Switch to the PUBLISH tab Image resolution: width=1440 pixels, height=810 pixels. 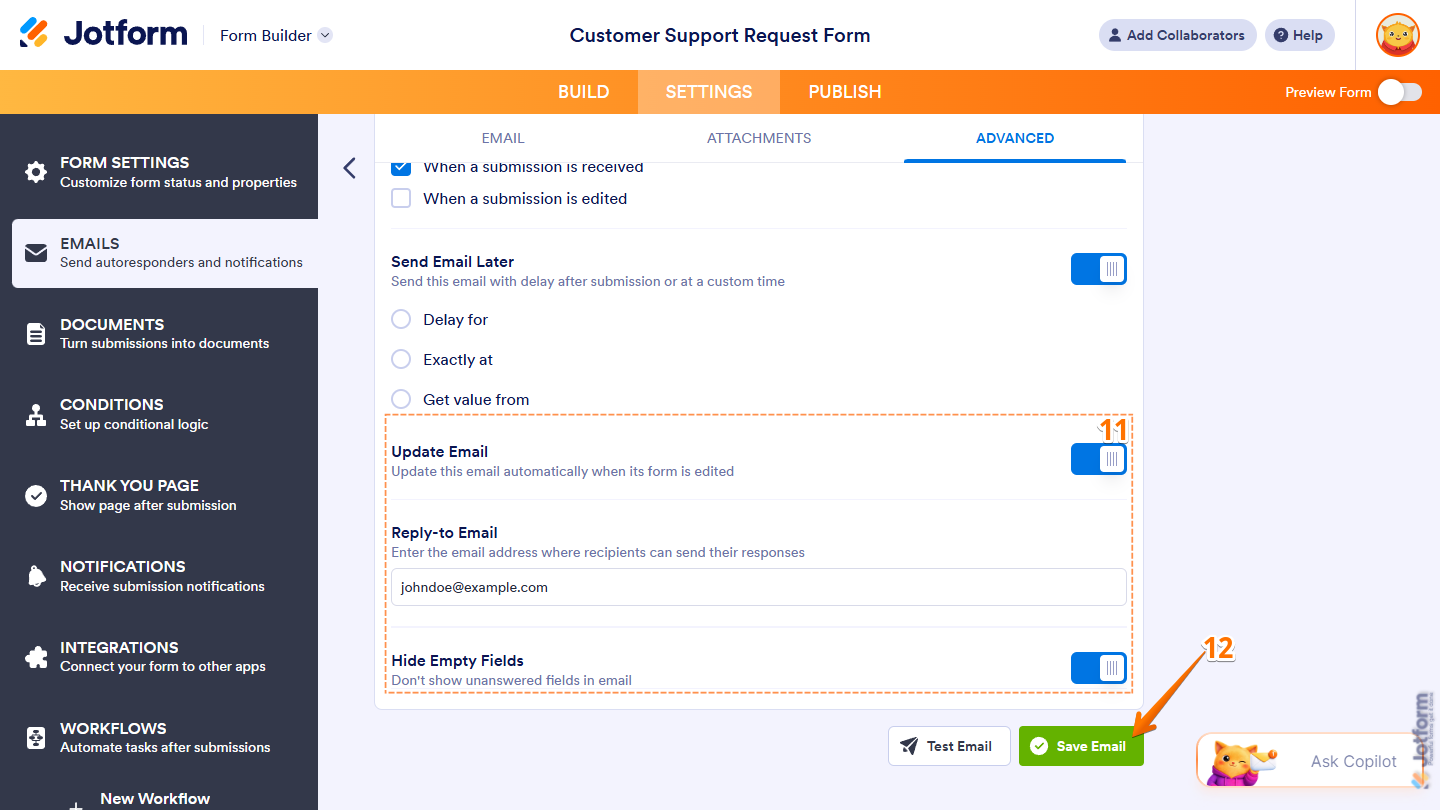point(845,92)
